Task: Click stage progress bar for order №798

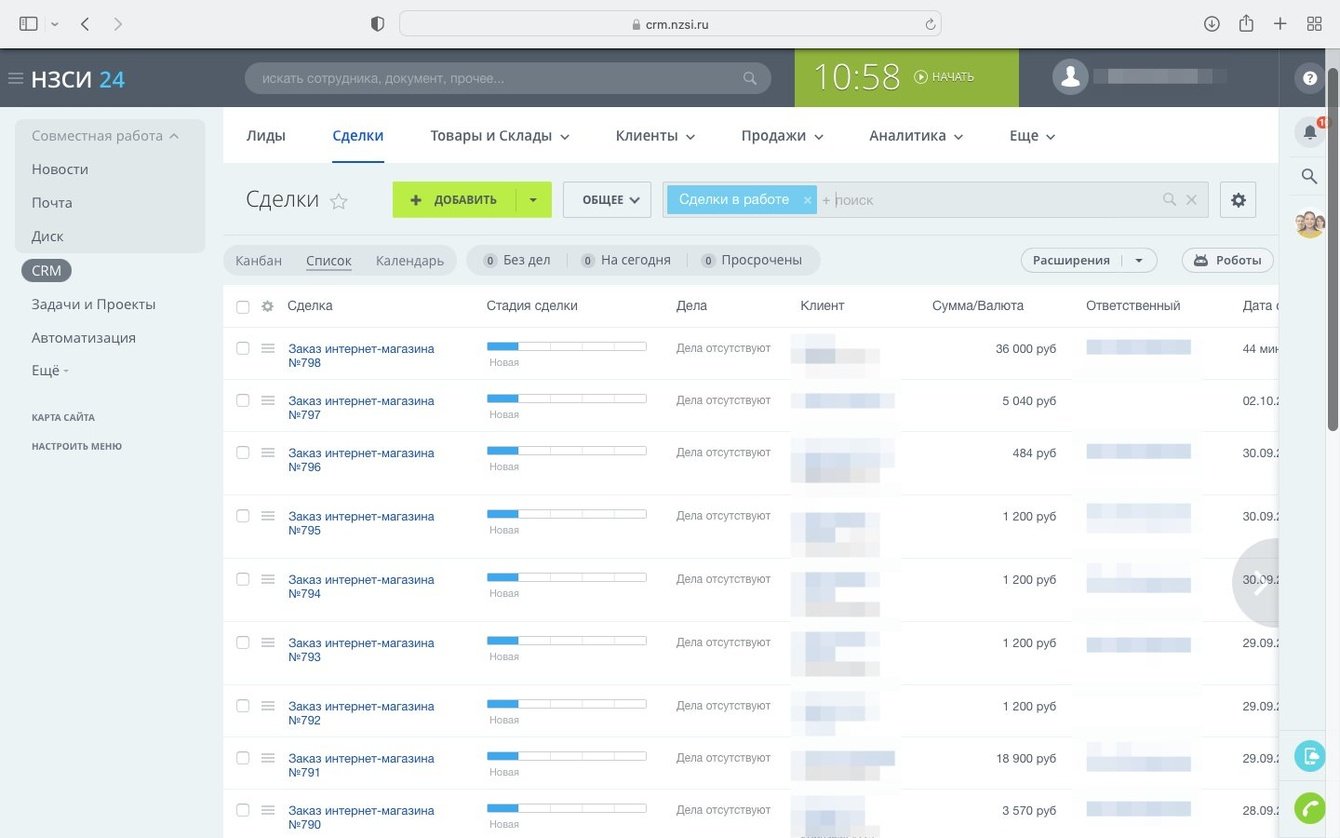Action: click(x=567, y=346)
